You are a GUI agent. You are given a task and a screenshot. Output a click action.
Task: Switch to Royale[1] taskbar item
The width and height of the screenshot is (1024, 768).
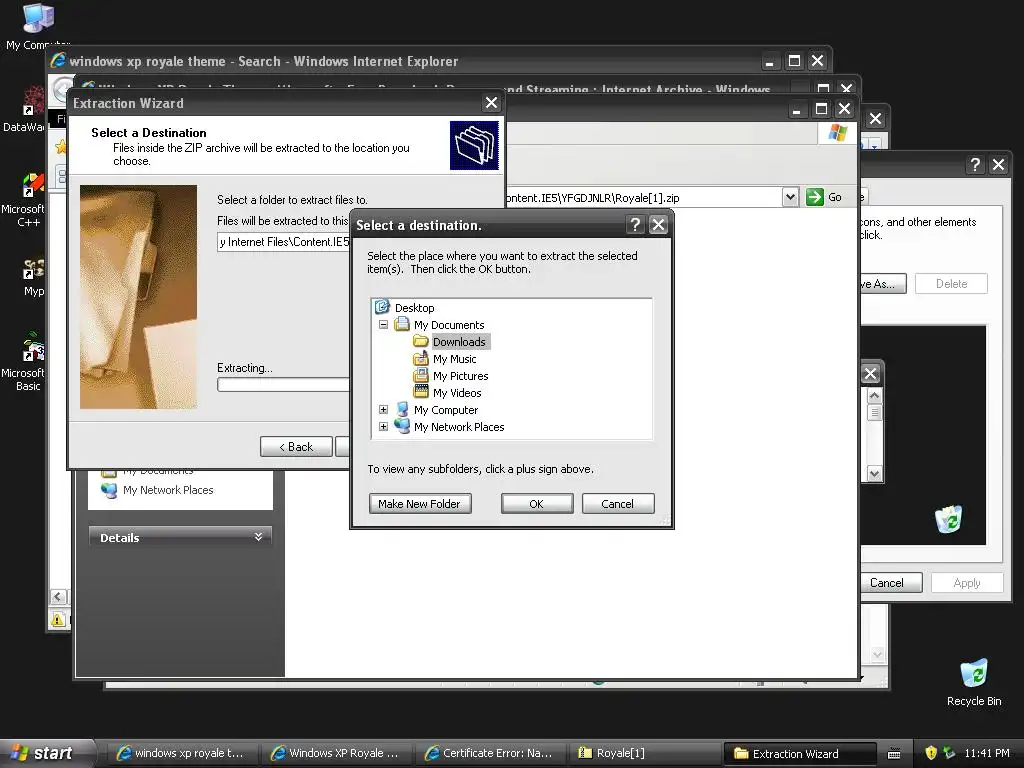643,753
